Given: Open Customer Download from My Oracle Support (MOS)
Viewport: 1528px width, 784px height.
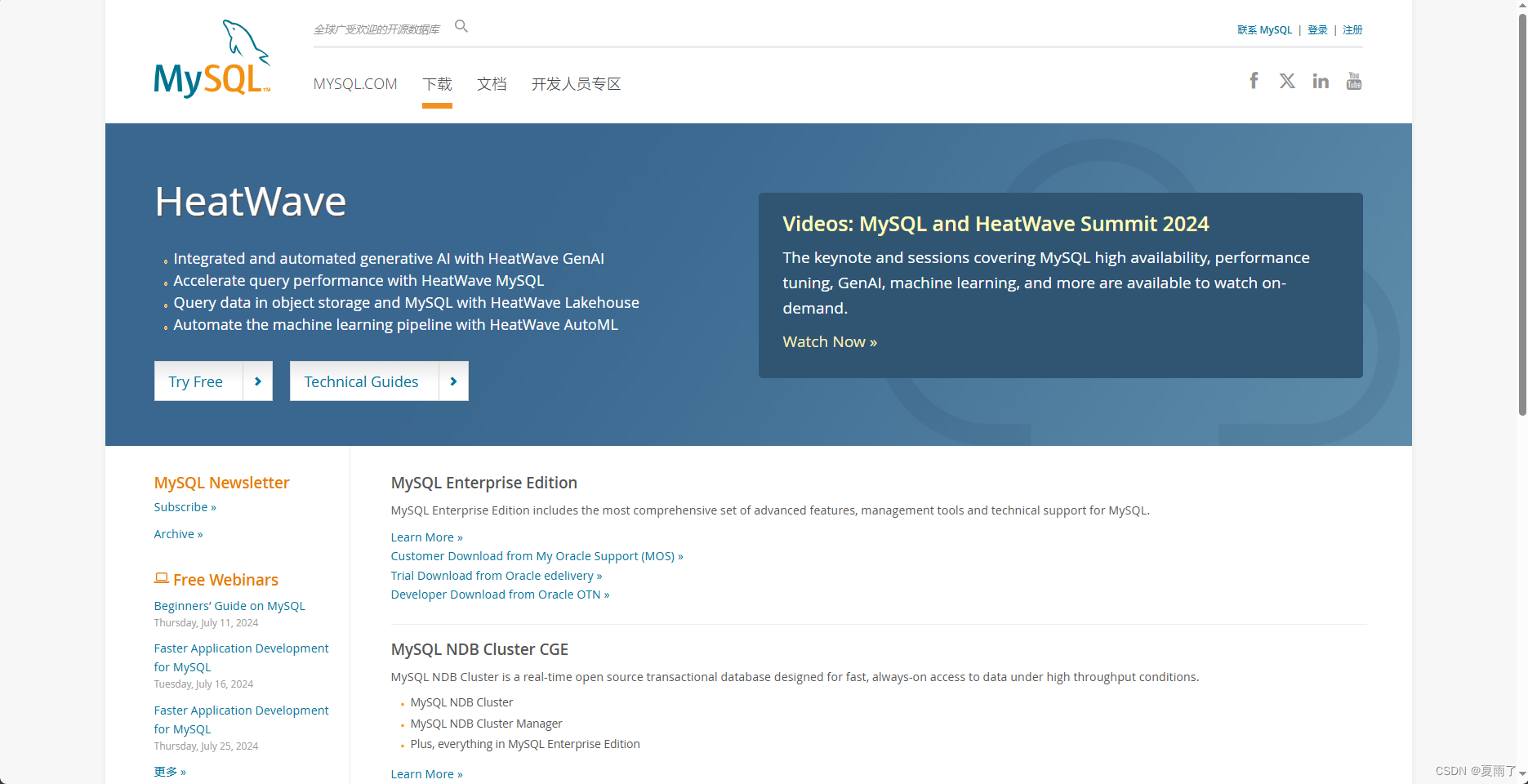Looking at the screenshot, I should click(537, 556).
